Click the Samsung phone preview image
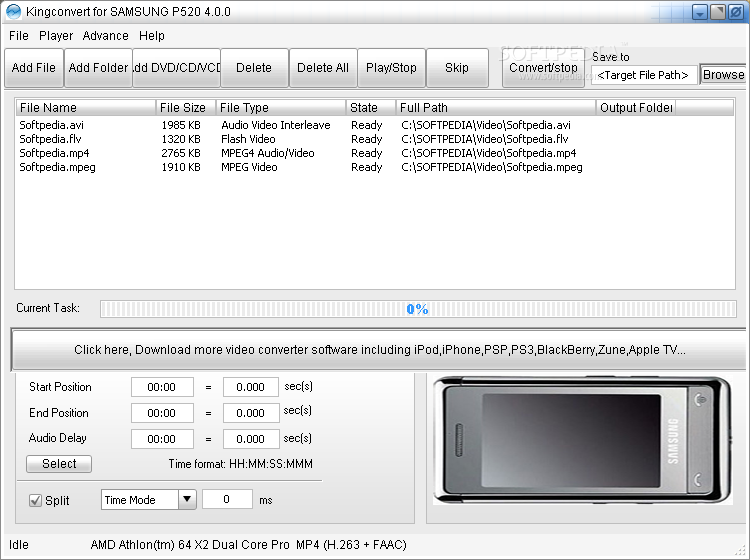 tap(583, 440)
